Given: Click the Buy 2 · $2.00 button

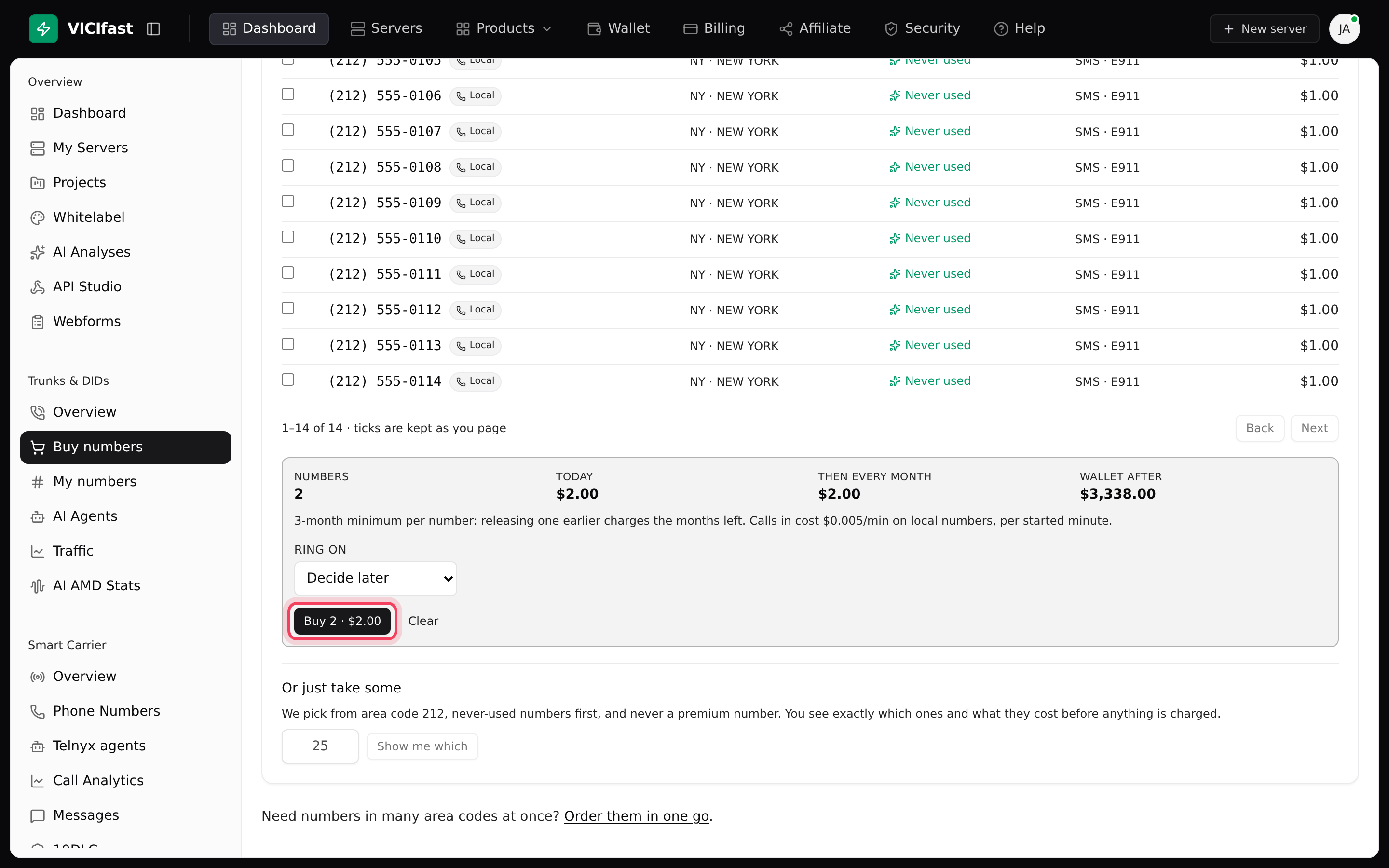Looking at the screenshot, I should (342, 621).
